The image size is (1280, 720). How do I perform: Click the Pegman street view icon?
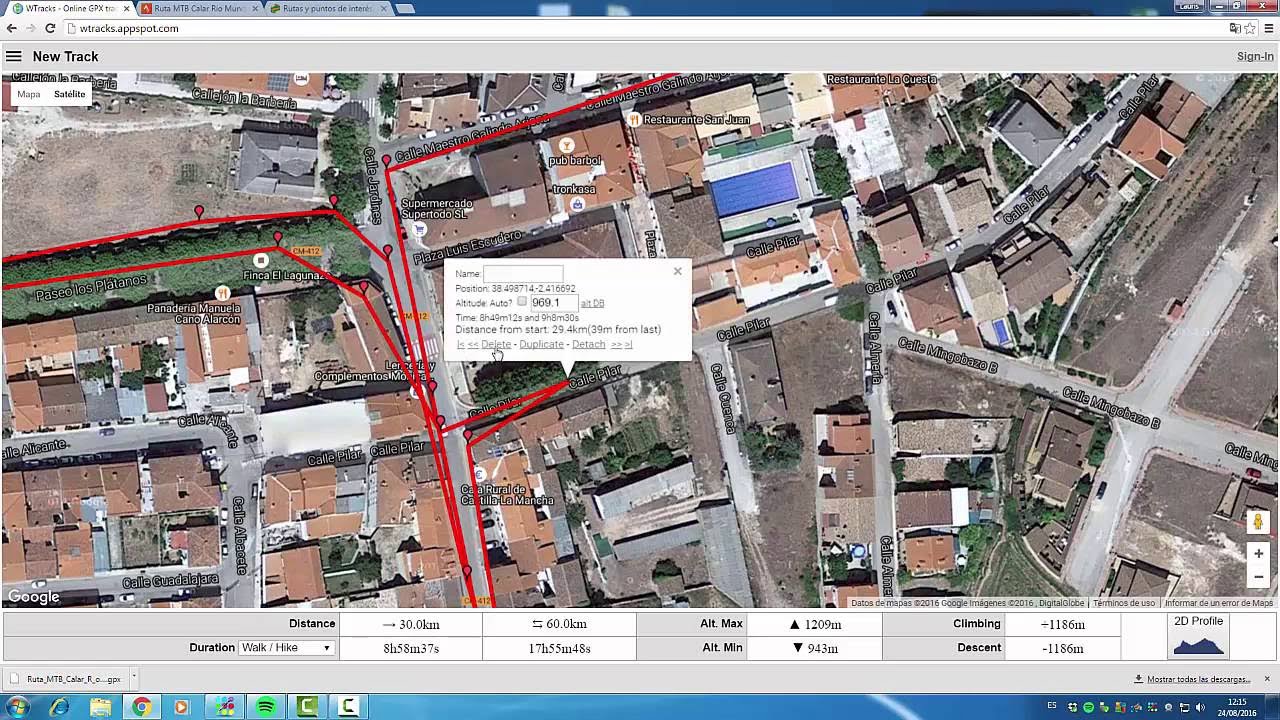1257,521
